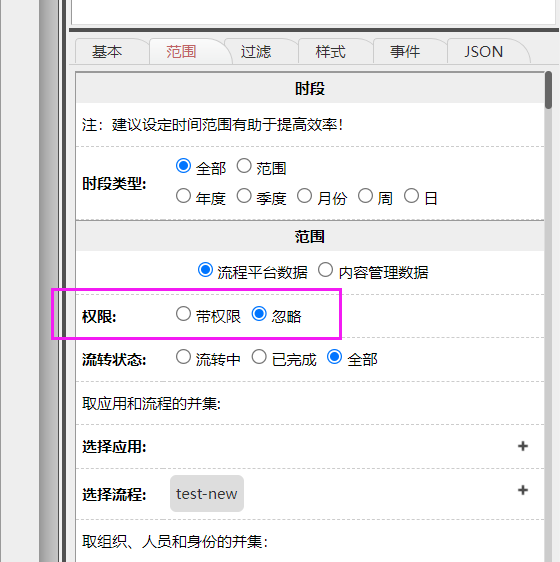The height and width of the screenshot is (562, 560).
Task: Switch to the JSON tab
Action: point(484,52)
